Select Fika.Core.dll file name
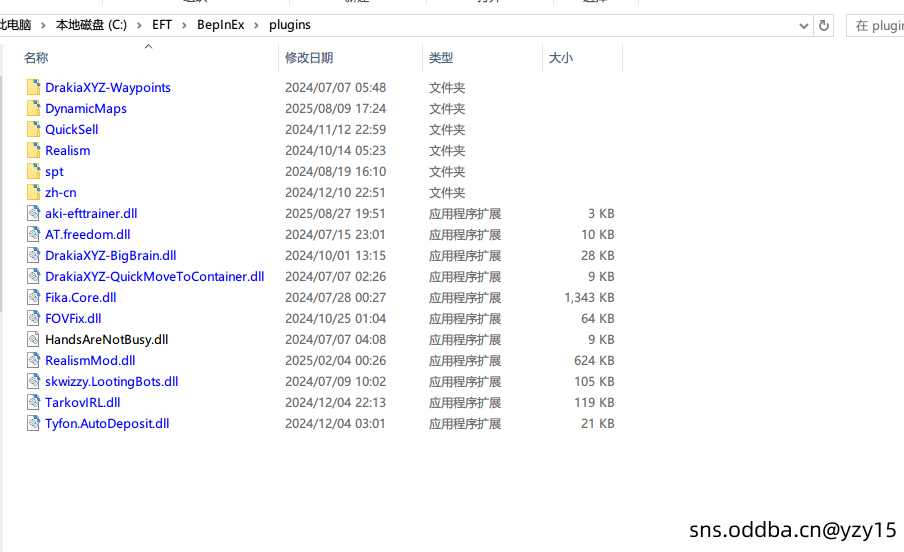 pos(81,298)
